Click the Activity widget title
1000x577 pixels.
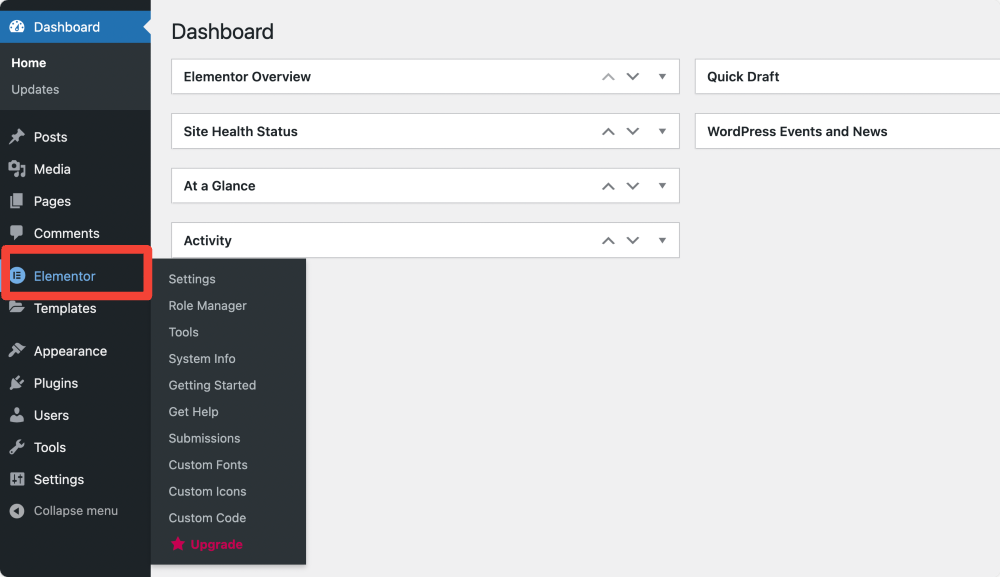coord(207,240)
